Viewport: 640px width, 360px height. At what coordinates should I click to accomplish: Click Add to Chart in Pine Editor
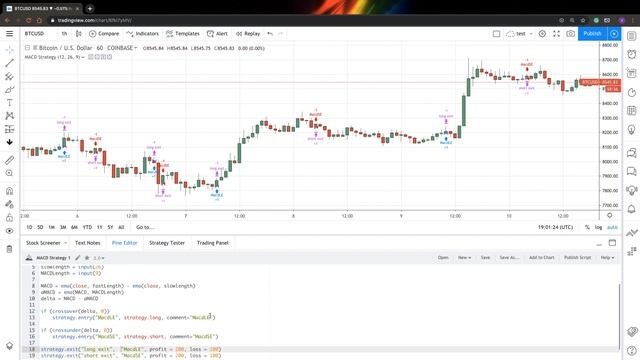click(x=542, y=258)
